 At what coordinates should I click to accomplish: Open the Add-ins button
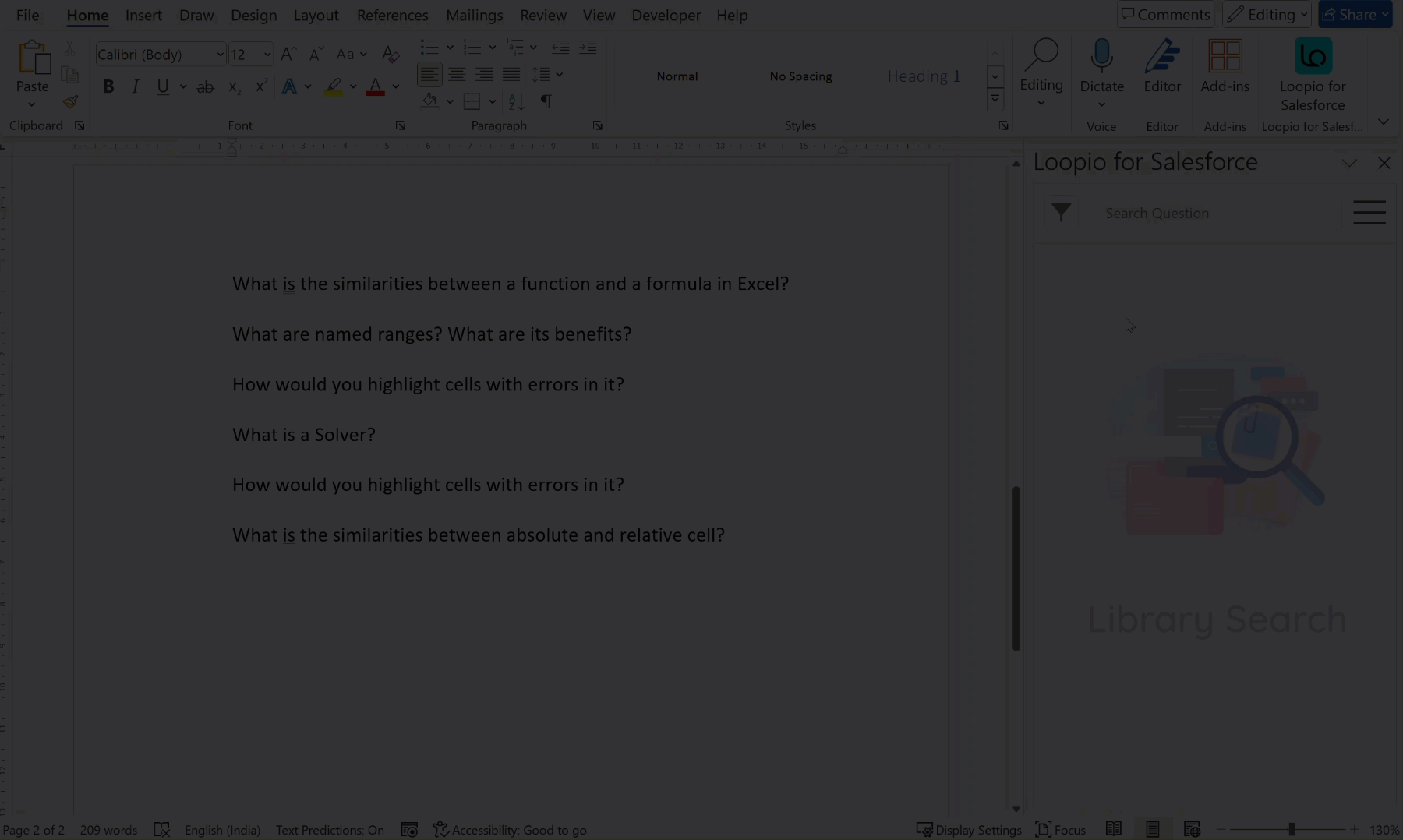point(1225,66)
